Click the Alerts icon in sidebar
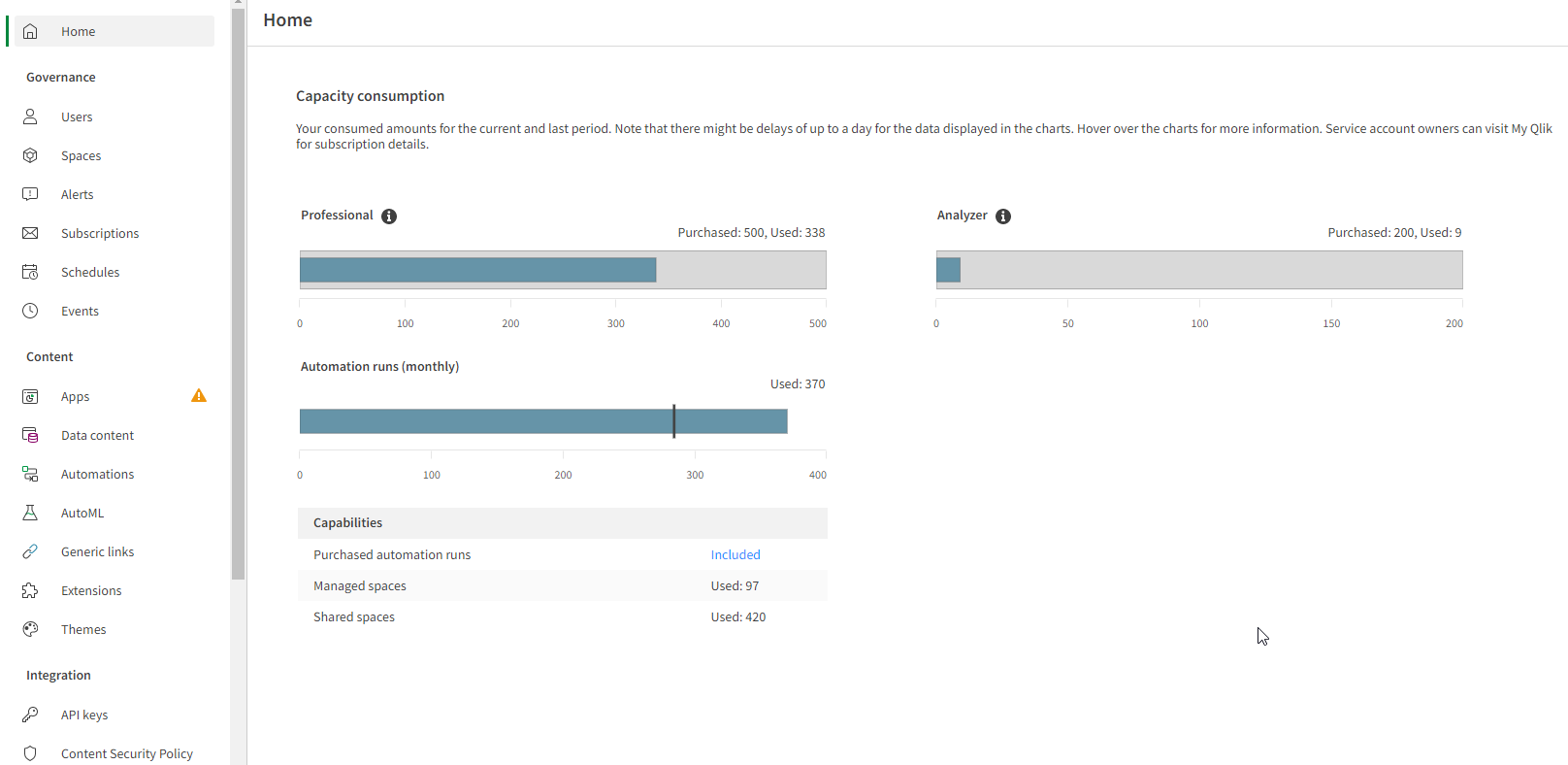The height and width of the screenshot is (765, 1568). pos(30,194)
